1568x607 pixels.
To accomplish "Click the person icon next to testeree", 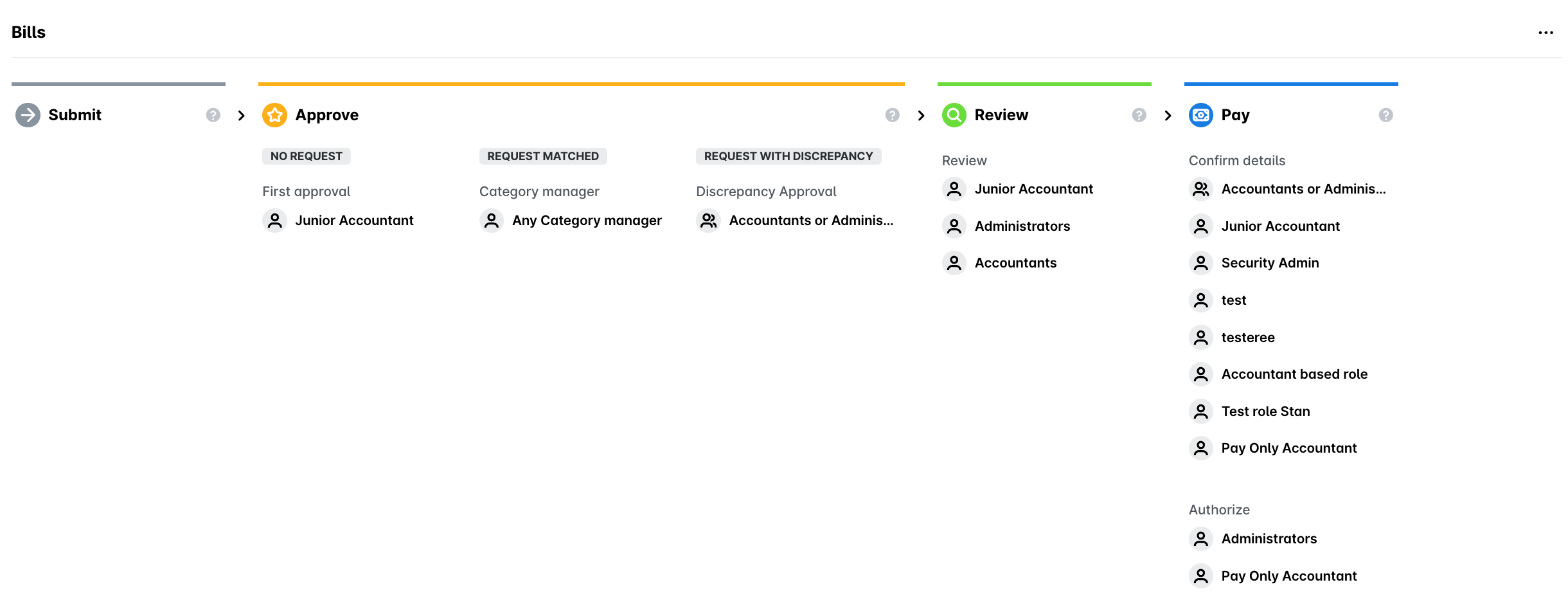I will click(1201, 337).
